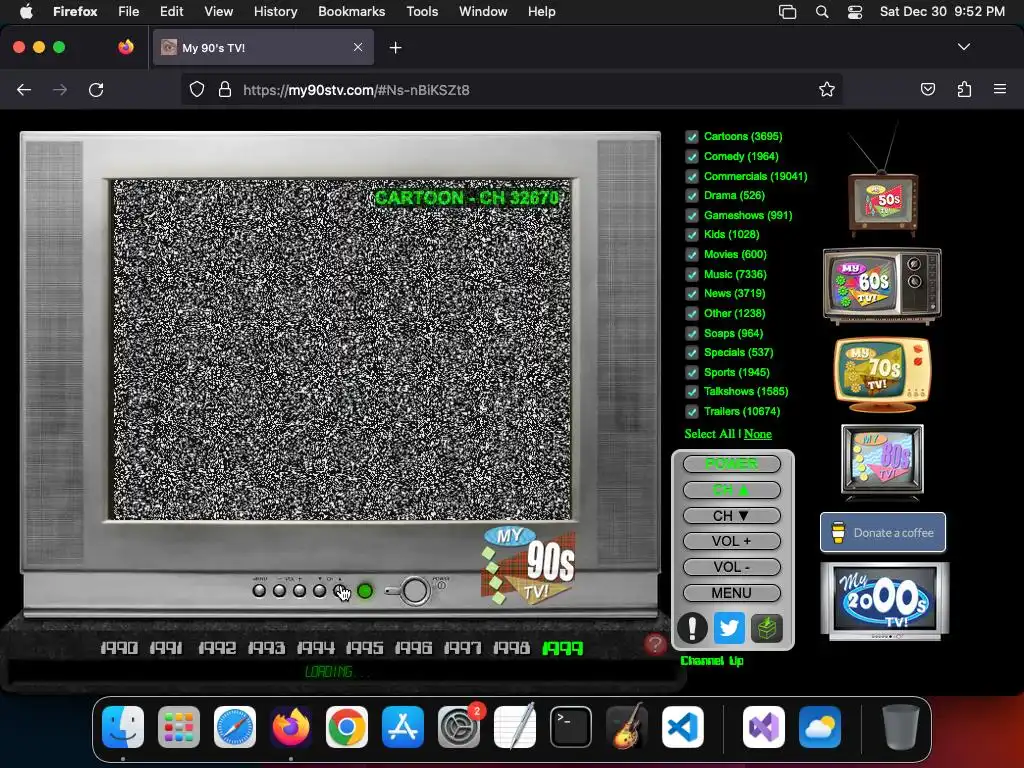Open the Bookmarks menu
Screen dimensions: 1024x768
coord(351,12)
